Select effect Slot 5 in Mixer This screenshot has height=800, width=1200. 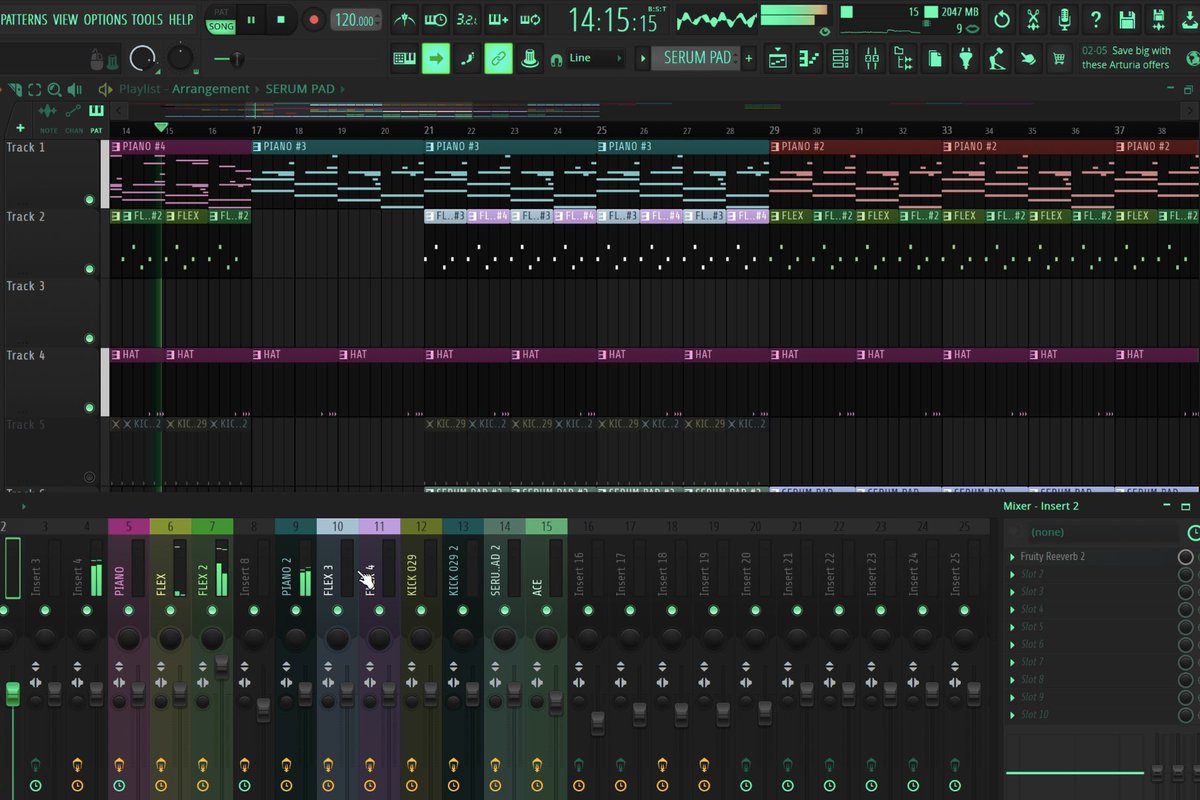click(x=1032, y=627)
